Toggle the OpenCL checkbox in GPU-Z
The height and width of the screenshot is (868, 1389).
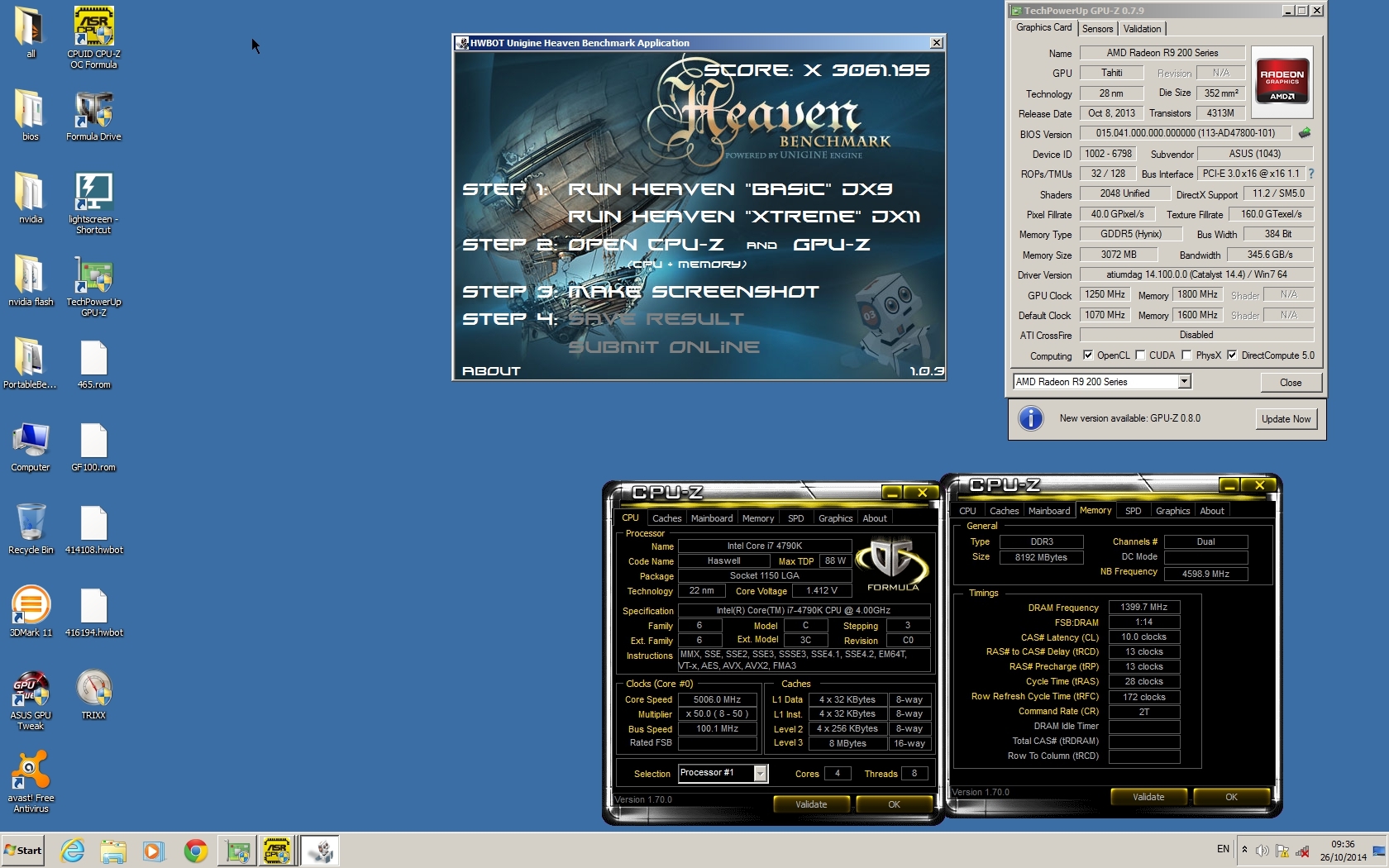pos(1088,355)
